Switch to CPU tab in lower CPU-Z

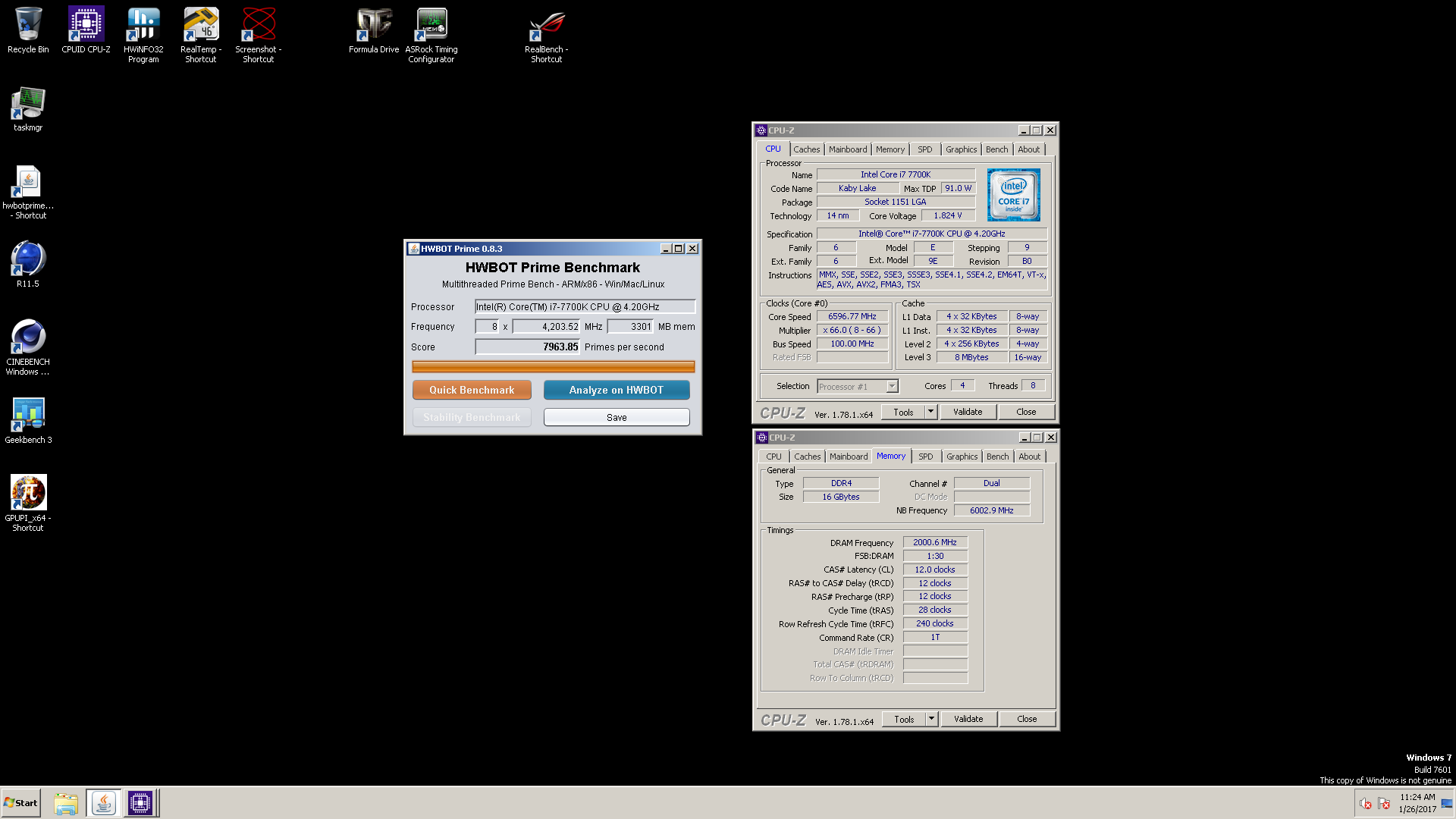pyautogui.click(x=773, y=457)
